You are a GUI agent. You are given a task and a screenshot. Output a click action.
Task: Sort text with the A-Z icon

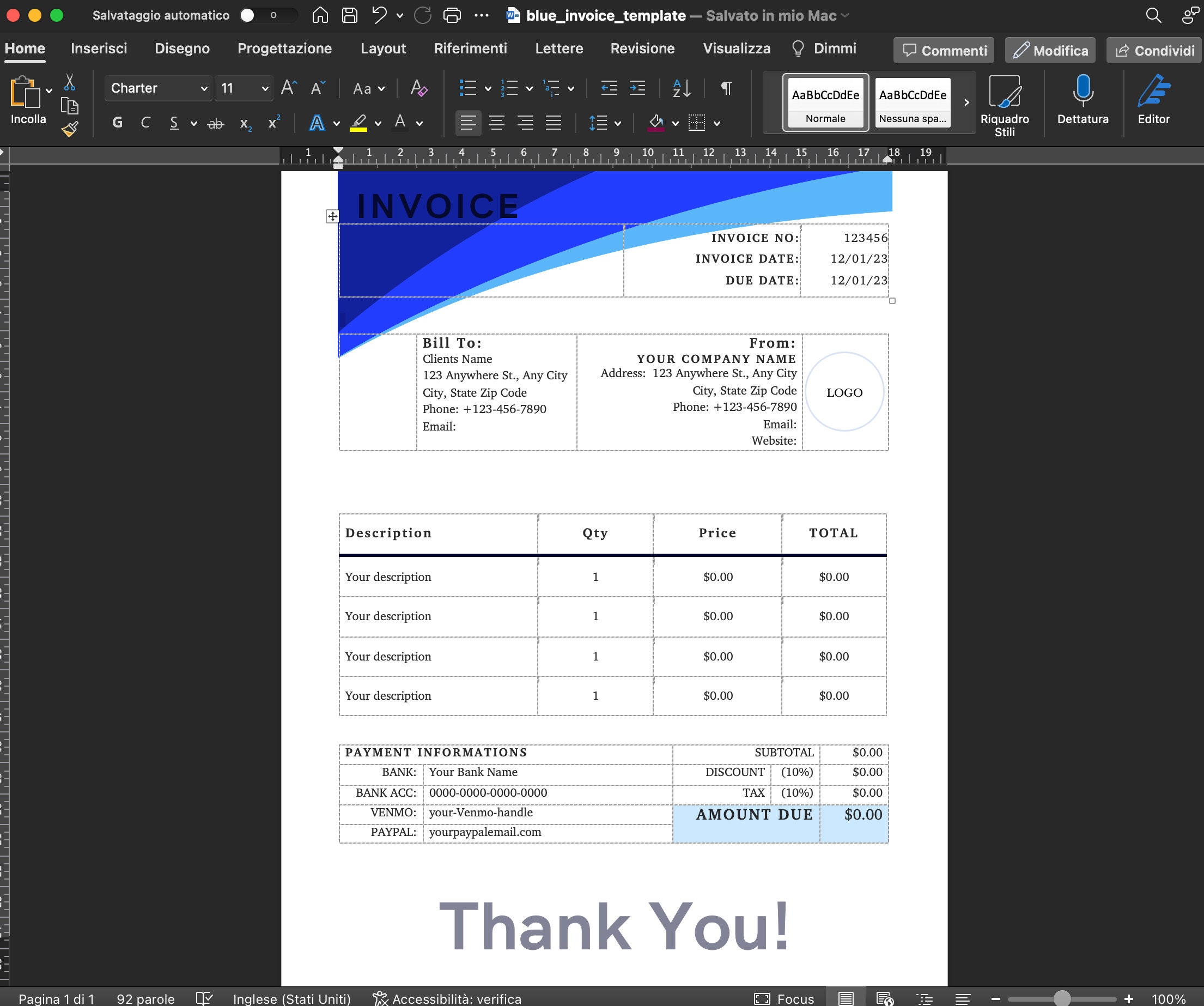coord(679,88)
